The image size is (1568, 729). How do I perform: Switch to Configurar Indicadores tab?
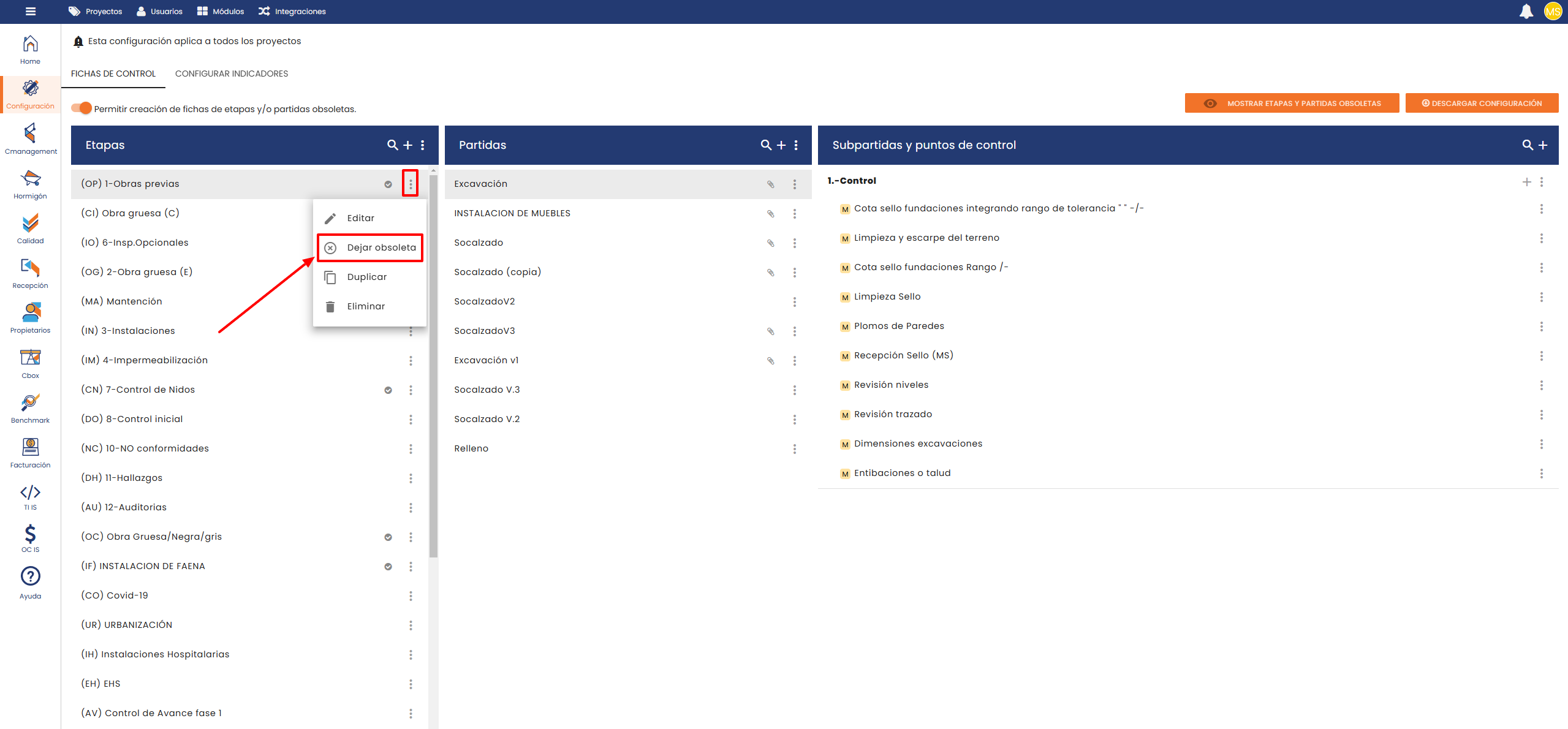click(x=231, y=74)
